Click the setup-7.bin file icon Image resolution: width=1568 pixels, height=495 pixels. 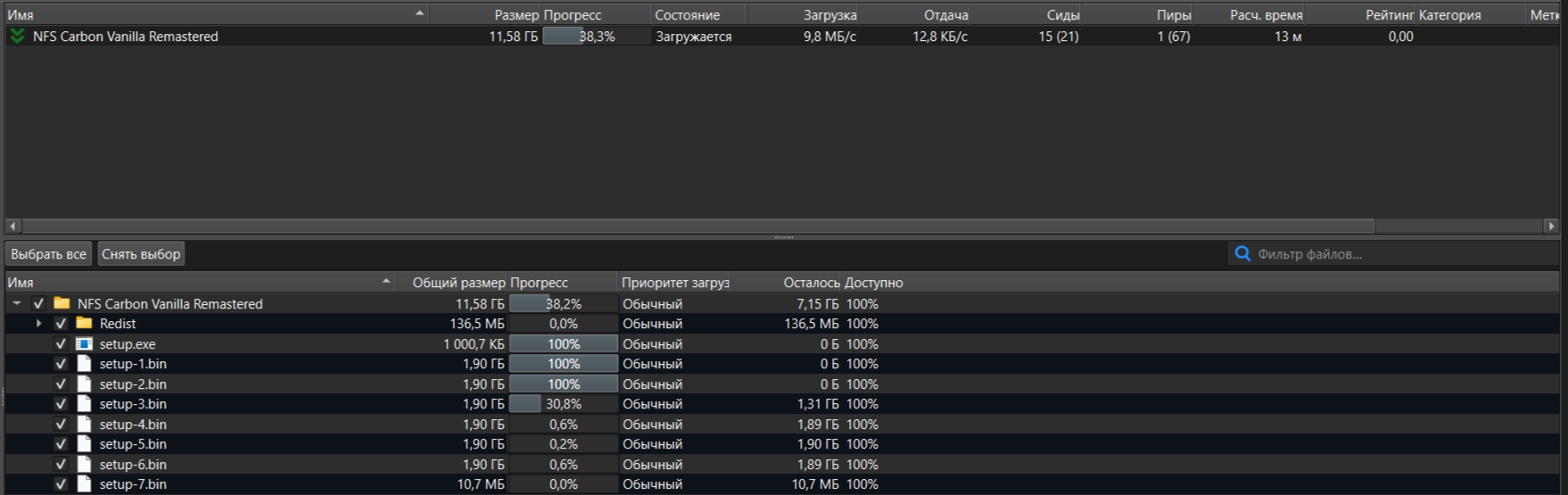(84, 483)
